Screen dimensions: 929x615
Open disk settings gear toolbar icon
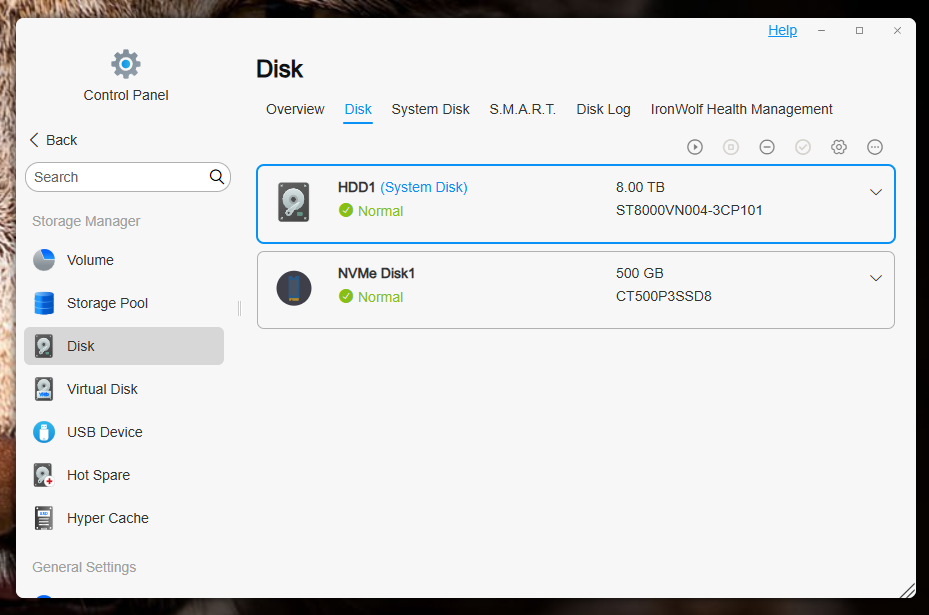[x=839, y=147]
